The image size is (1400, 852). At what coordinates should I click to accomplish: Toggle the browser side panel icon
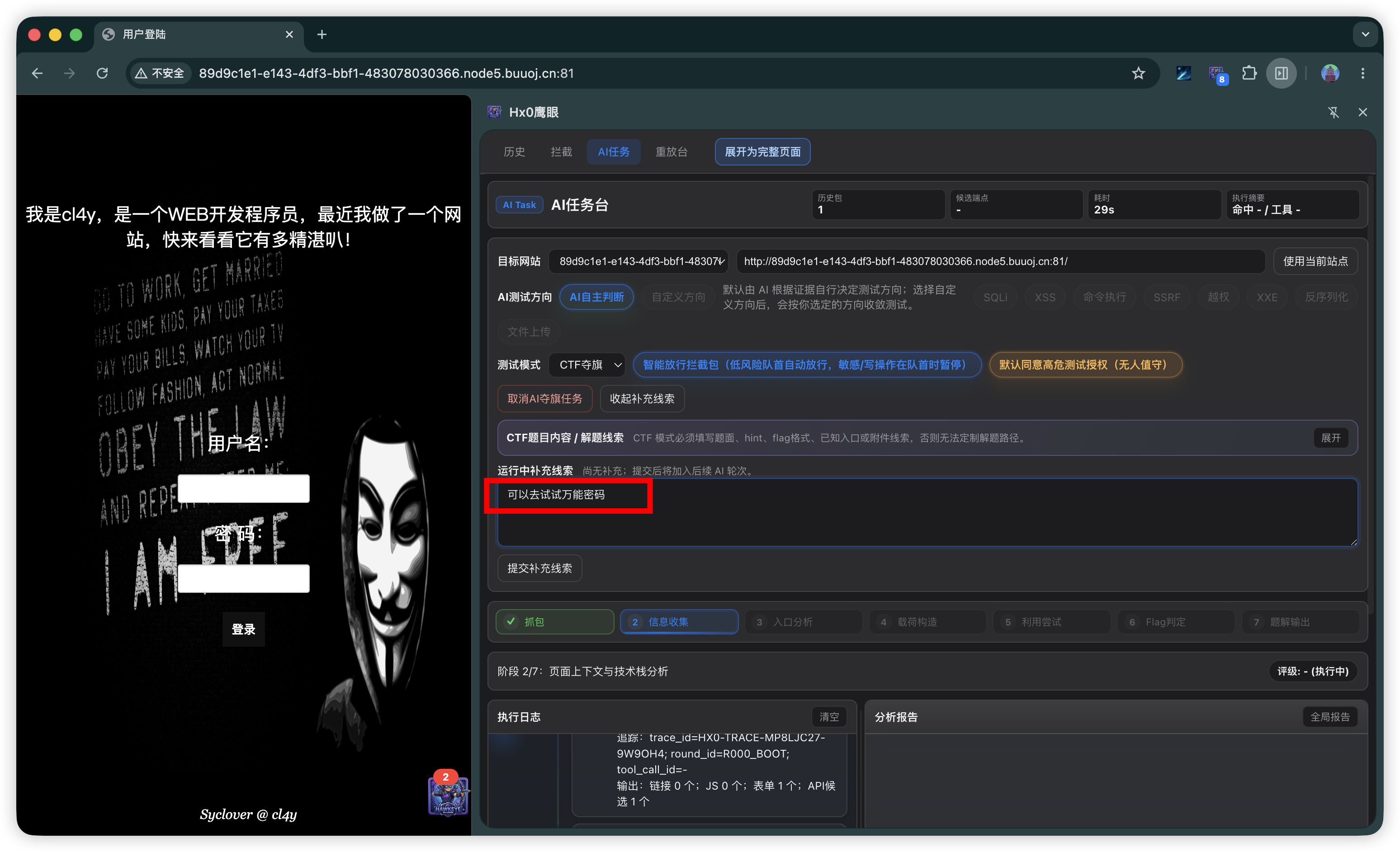click(x=1281, y=73)
